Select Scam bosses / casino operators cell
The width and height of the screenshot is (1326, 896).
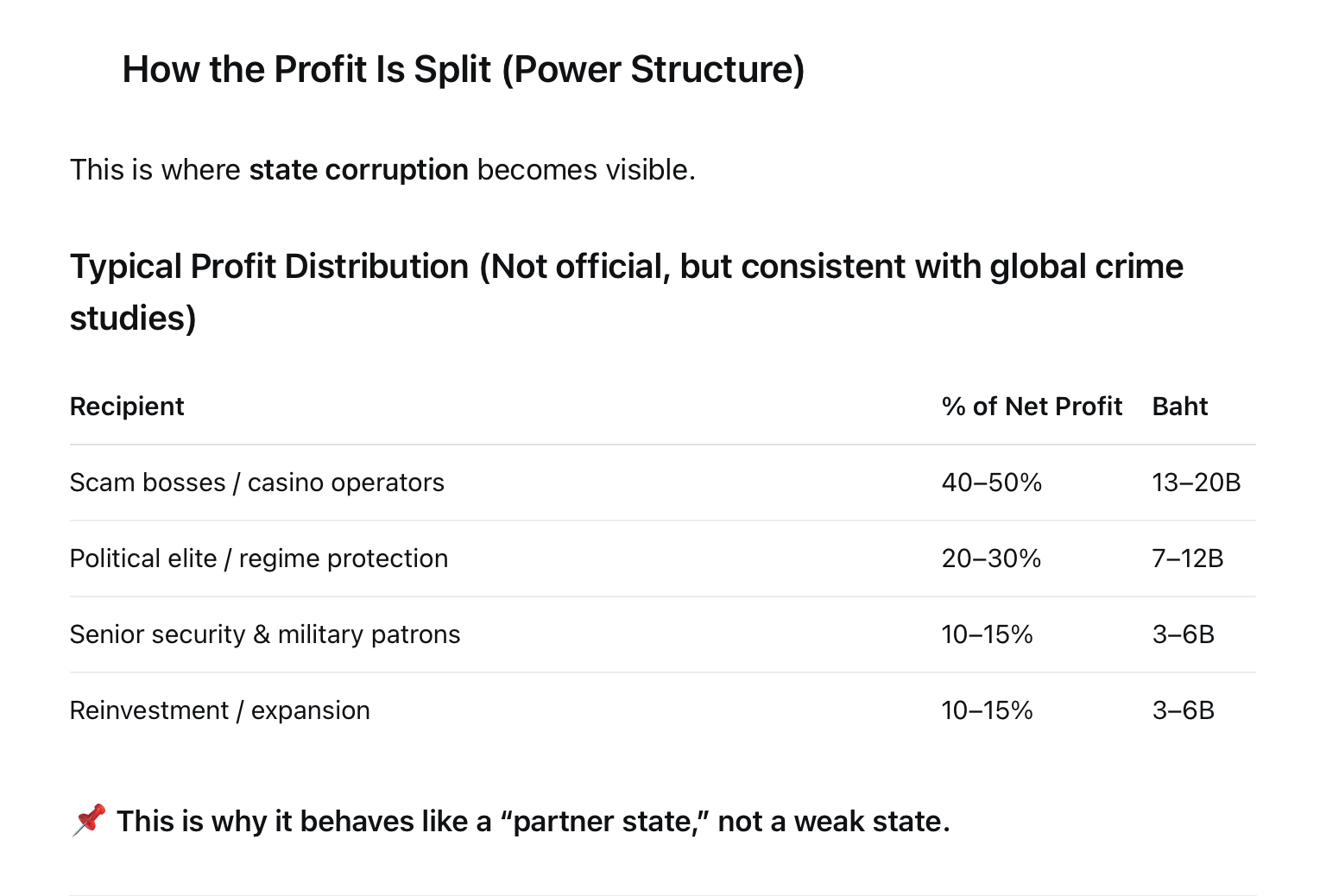tap(256, 483)
